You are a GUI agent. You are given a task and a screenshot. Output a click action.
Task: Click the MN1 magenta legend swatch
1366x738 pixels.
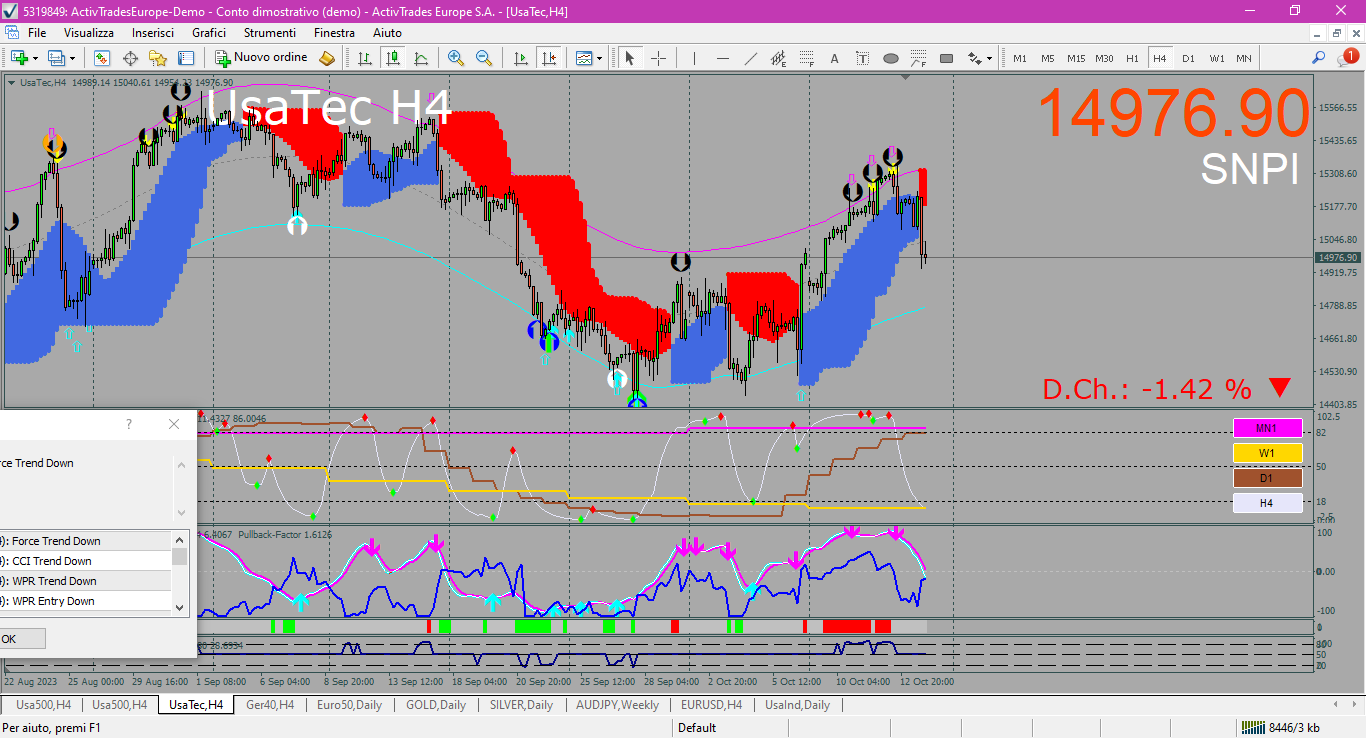tap(1267, 428)
